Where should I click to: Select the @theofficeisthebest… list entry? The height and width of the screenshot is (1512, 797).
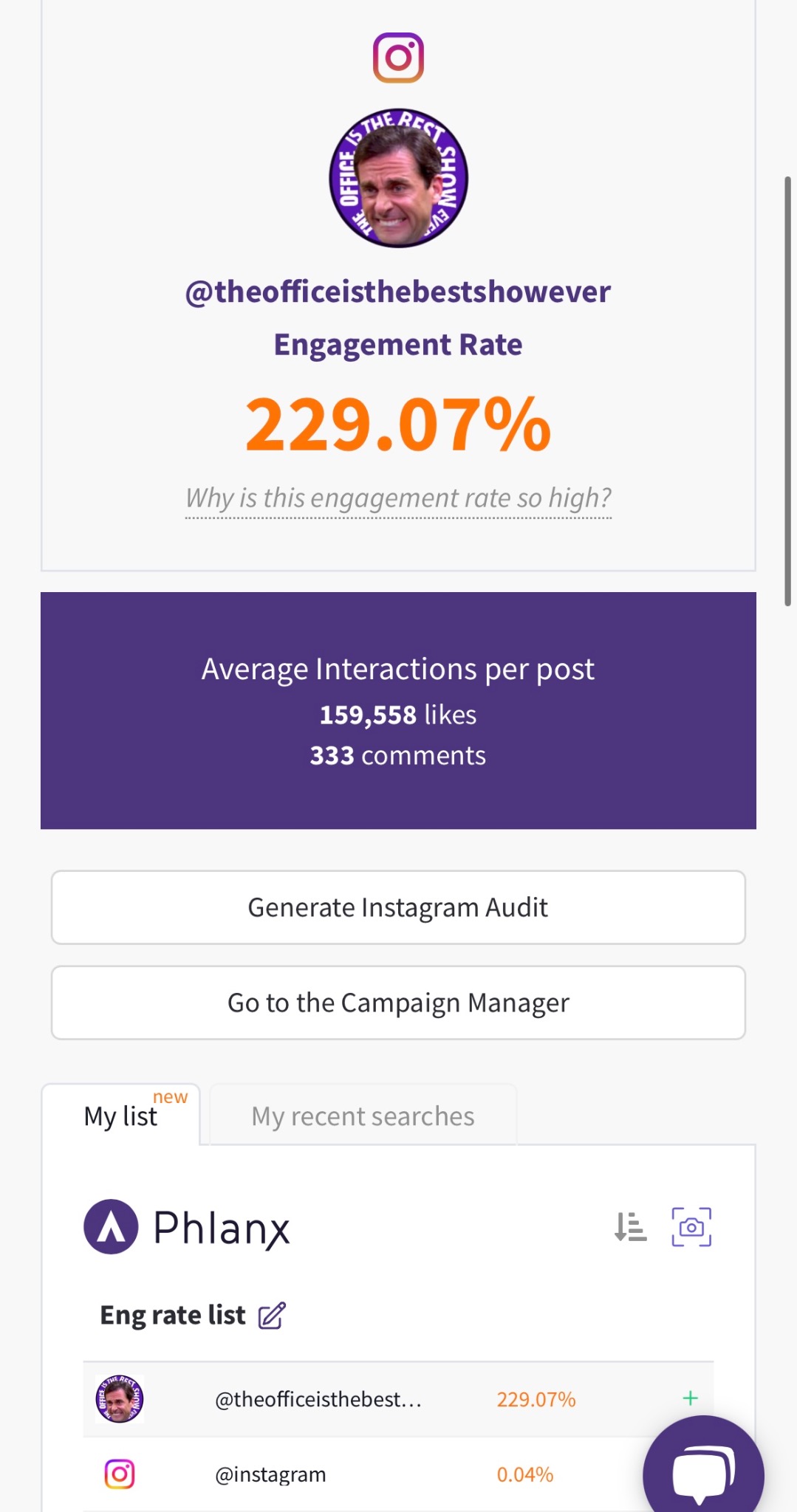pyautogui.click(x=318, y=1400)
